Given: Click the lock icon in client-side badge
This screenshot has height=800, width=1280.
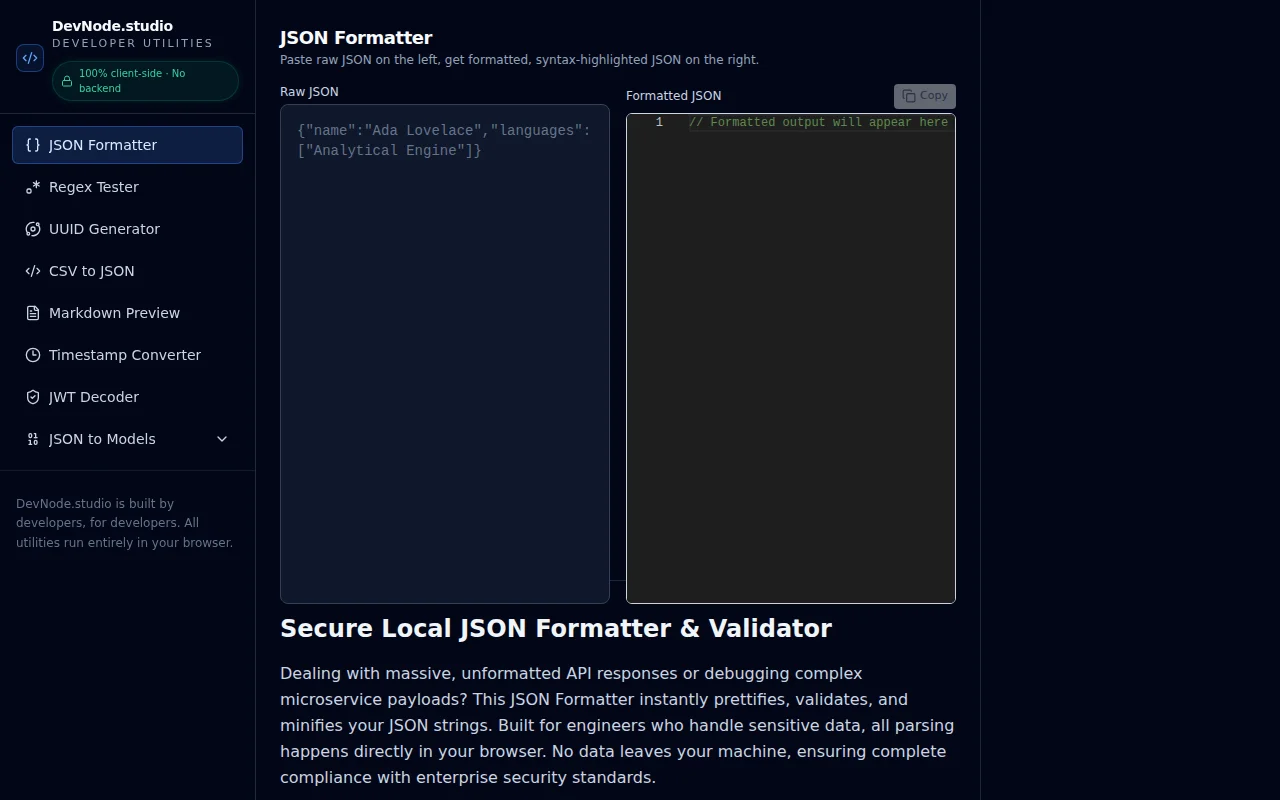Looking at the screenshot, I should coord(67,81).
